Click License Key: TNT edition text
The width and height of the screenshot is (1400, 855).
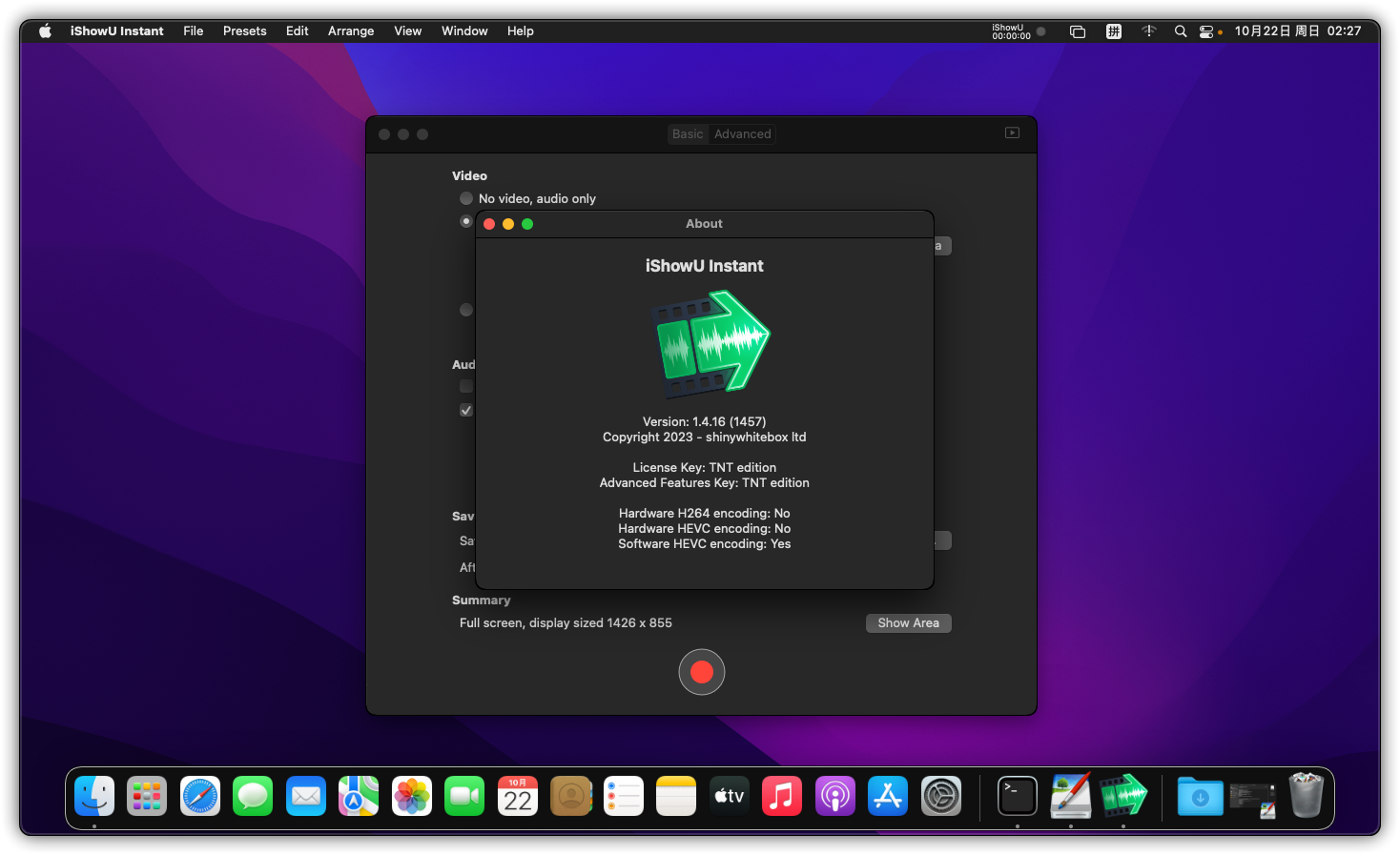[x=705, y=467]
